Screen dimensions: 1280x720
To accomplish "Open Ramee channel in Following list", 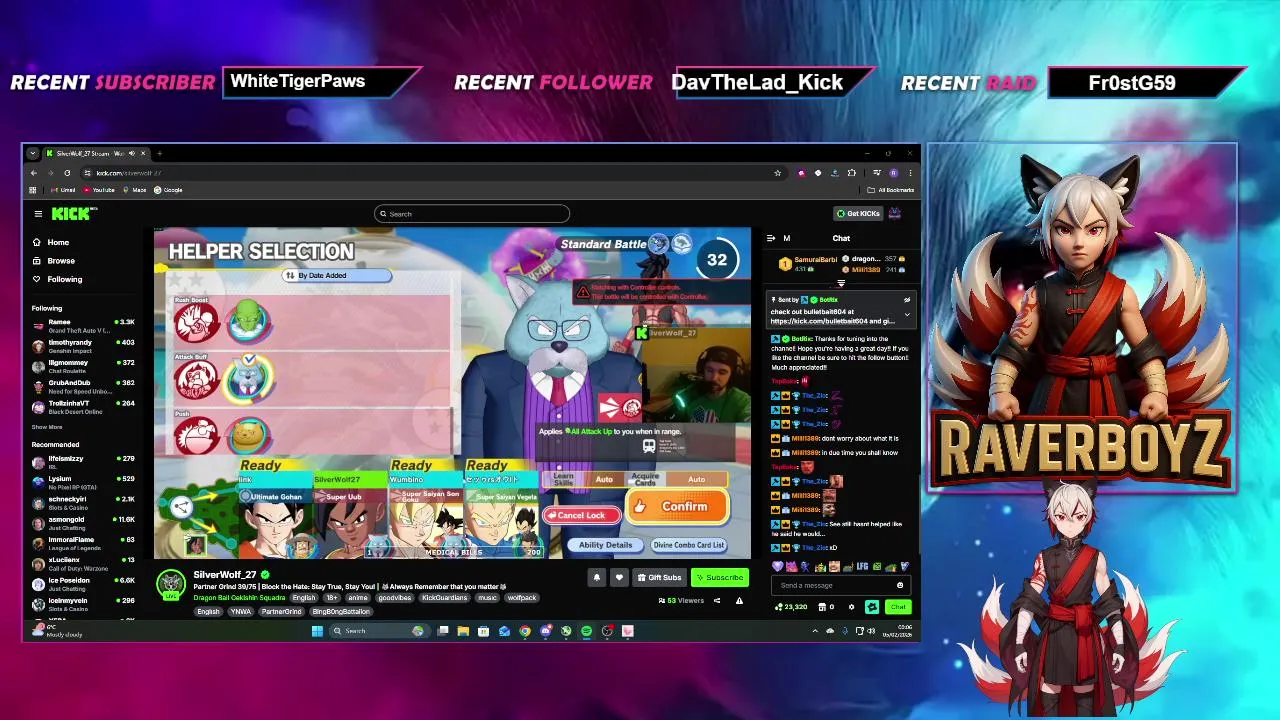I will pos(84,326).
